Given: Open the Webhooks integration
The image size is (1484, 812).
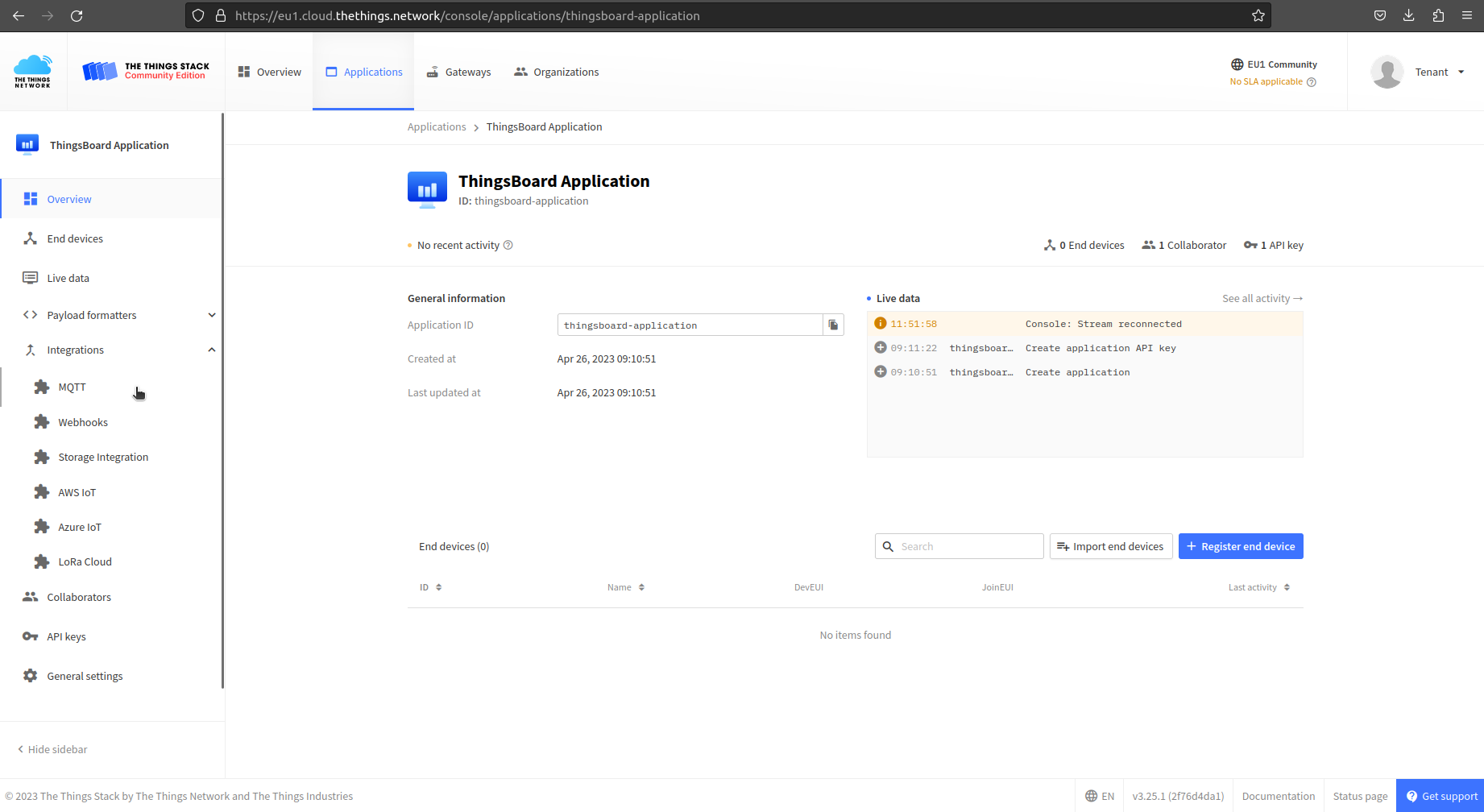Looking at the screenshot, I should click(x=83, y=421).
